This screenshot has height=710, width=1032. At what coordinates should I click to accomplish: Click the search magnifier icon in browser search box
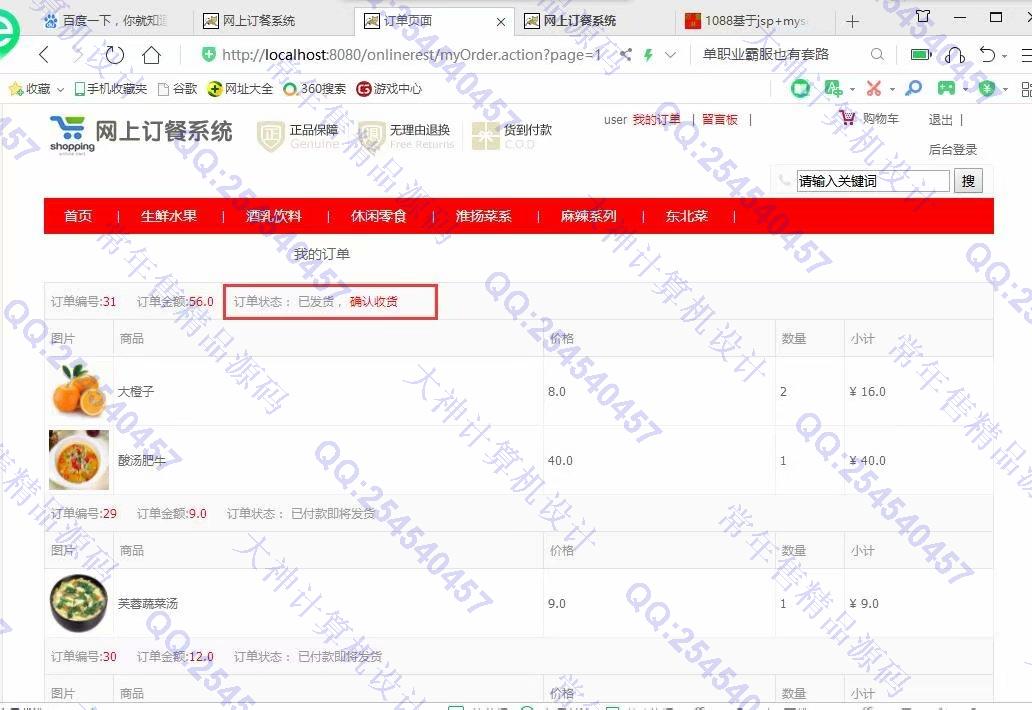point(877,55)
